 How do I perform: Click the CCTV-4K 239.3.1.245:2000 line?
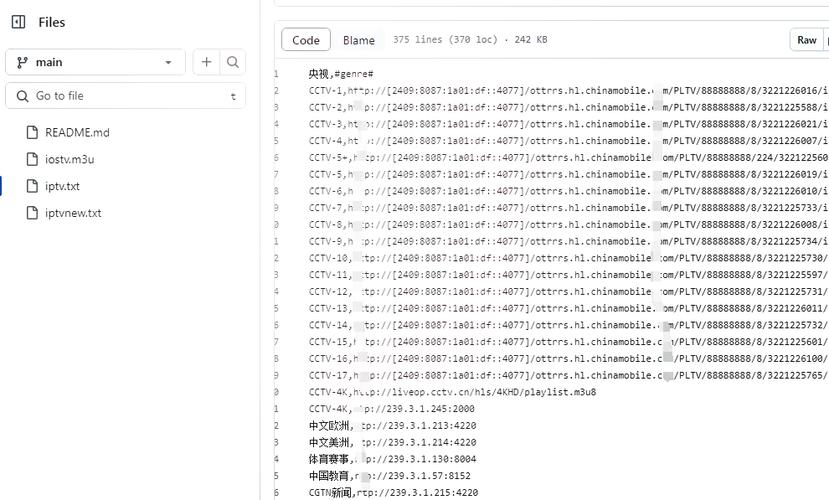pos(392,409)
